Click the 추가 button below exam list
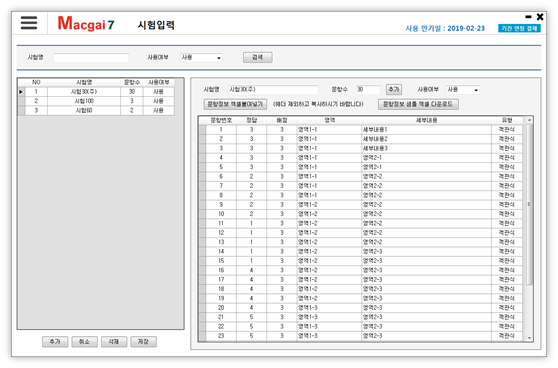 point(55,342)
